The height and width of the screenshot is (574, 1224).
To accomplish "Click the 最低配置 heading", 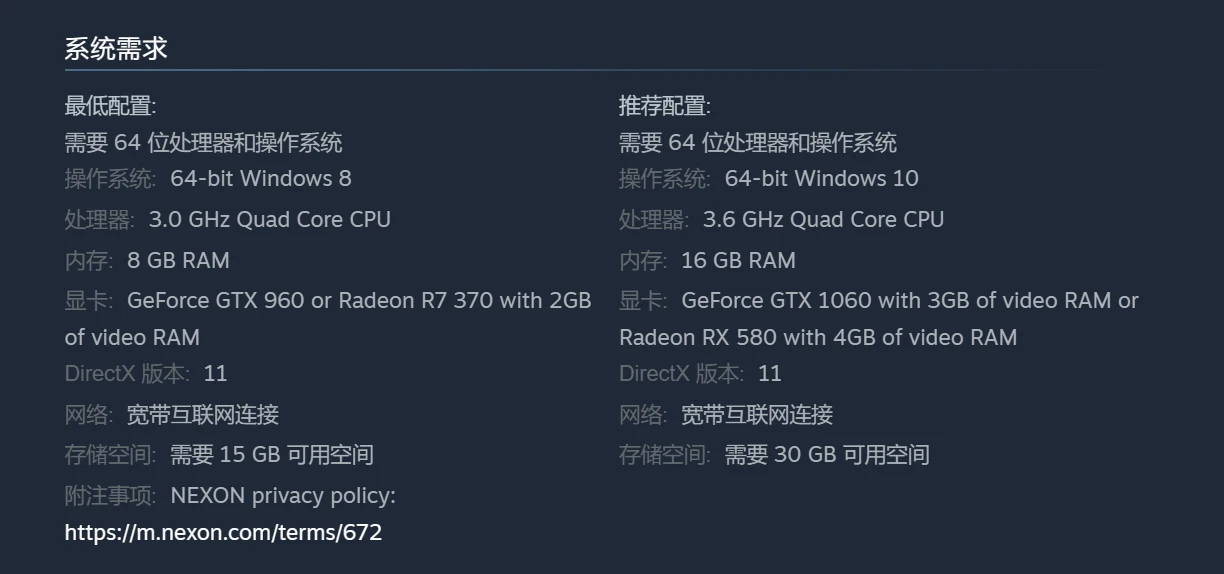I will [x=110, y=106].
